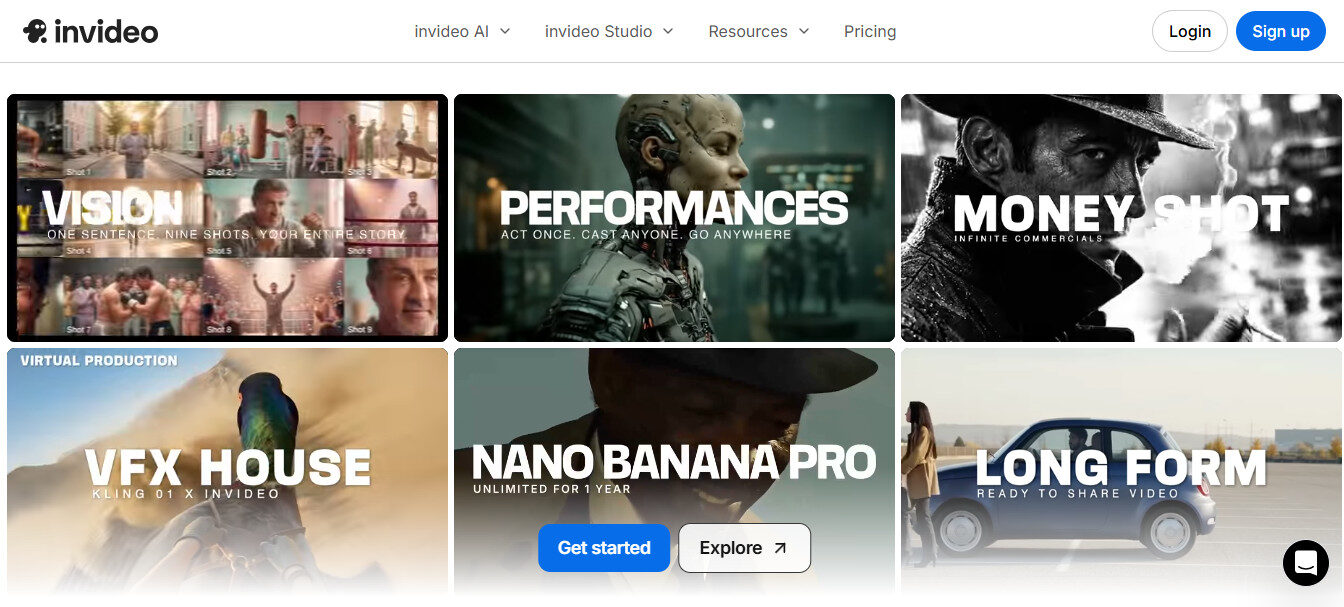
Task: Click the Explore button
Action: [744, 548]
